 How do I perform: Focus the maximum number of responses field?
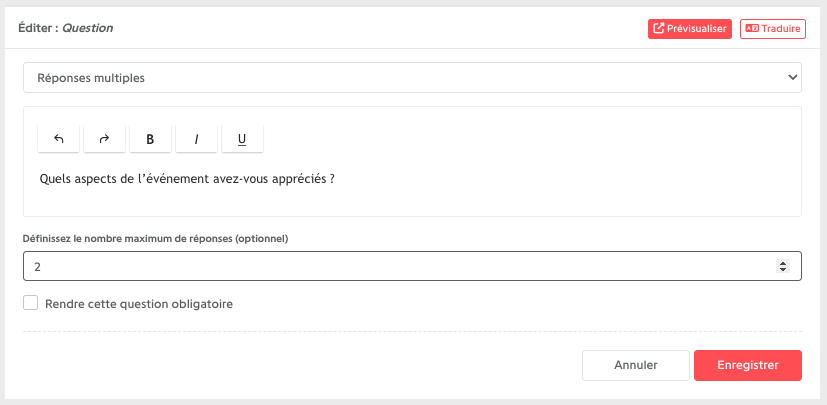click(412, 266)
